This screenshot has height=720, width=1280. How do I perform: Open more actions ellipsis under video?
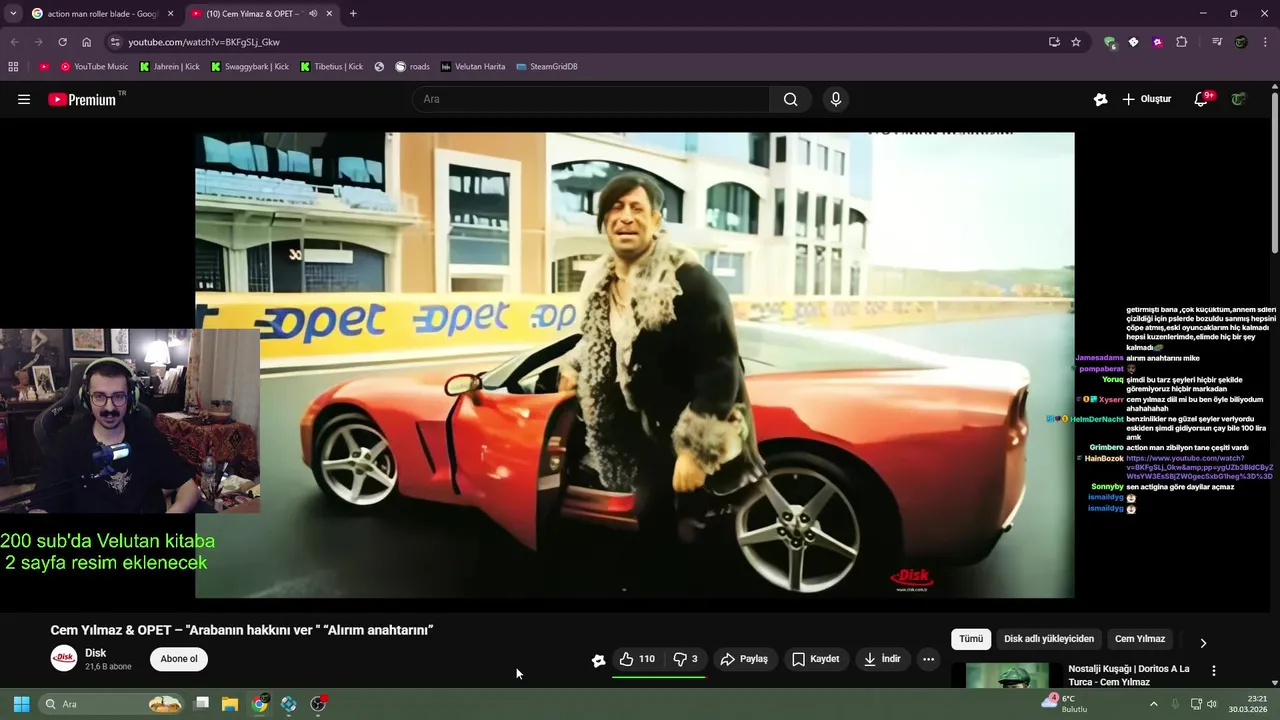pos(928,659)
